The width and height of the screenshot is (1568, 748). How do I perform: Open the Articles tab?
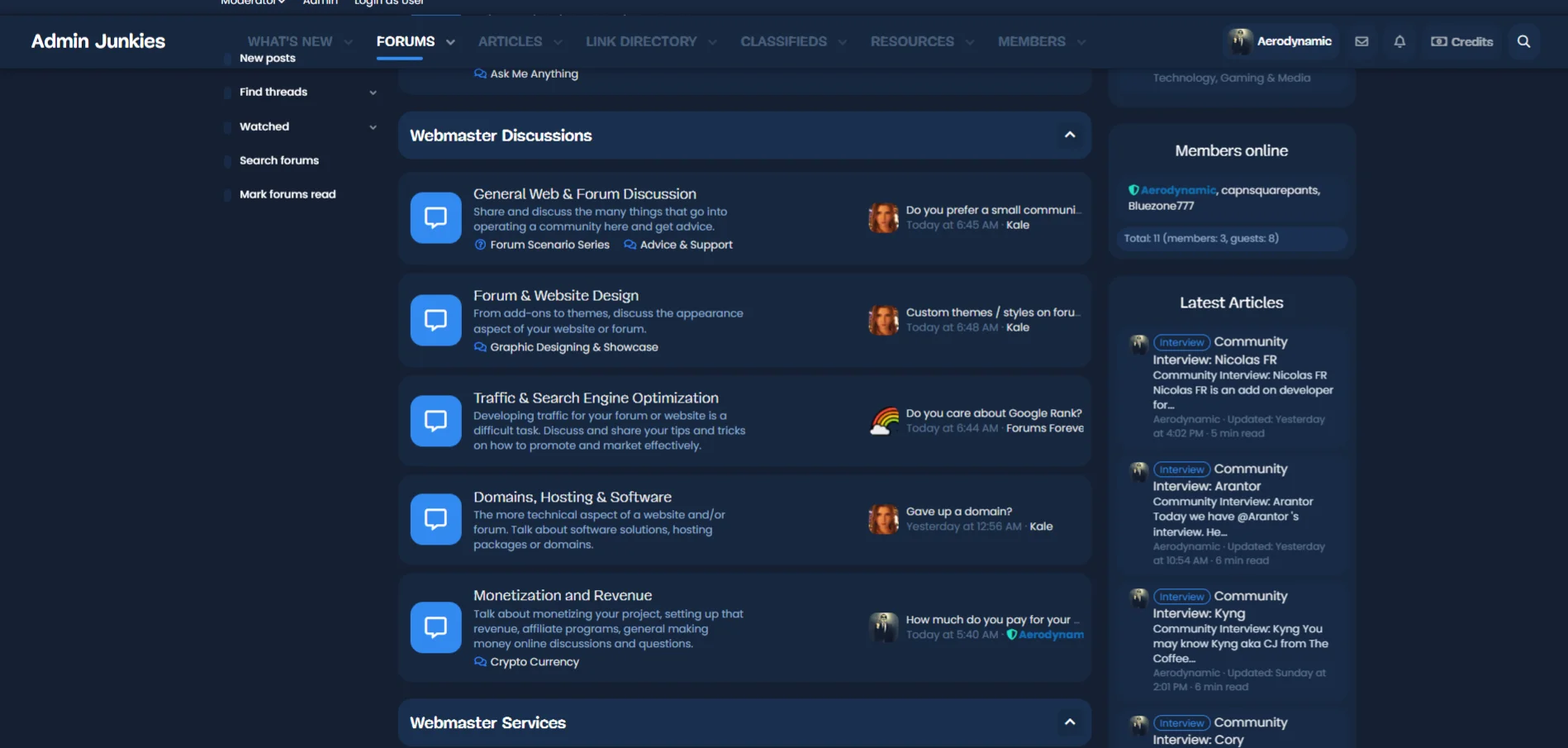click(x=510, y=41)
